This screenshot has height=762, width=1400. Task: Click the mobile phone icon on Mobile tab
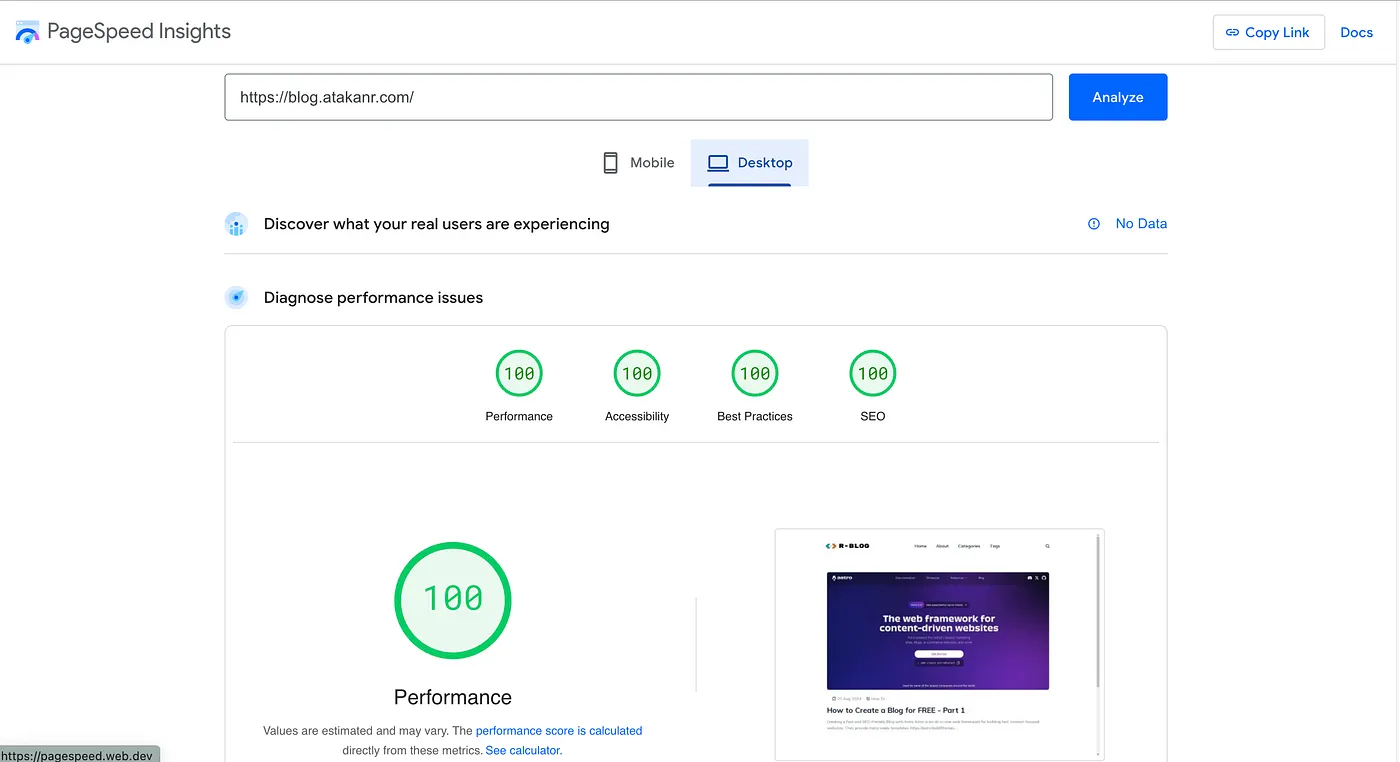click(610, 162)
